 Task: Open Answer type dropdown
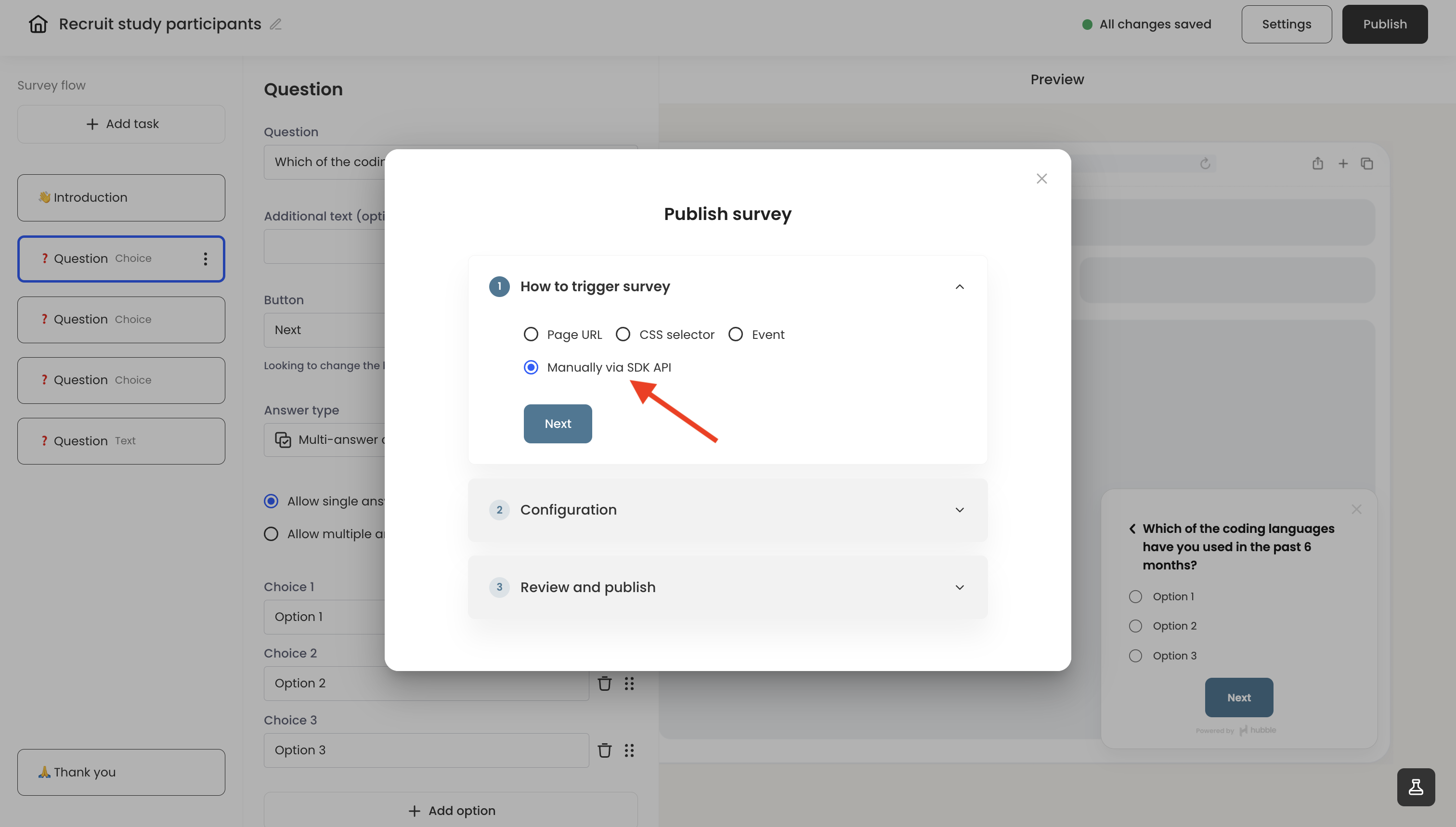(x=325, y=439)
